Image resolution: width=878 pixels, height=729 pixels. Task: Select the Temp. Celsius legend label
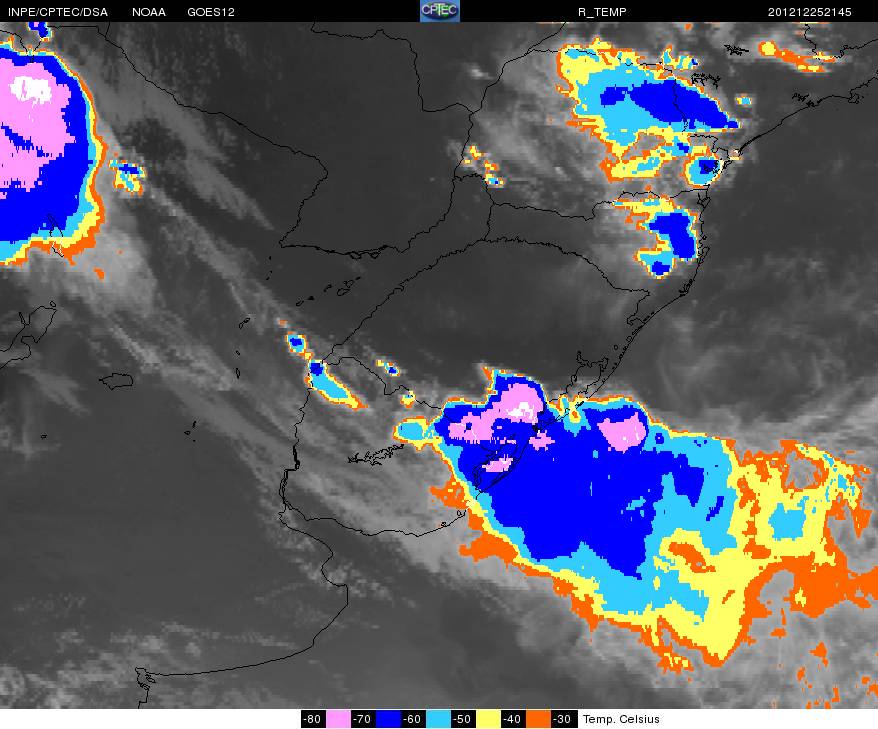click(x=621, y=719)
